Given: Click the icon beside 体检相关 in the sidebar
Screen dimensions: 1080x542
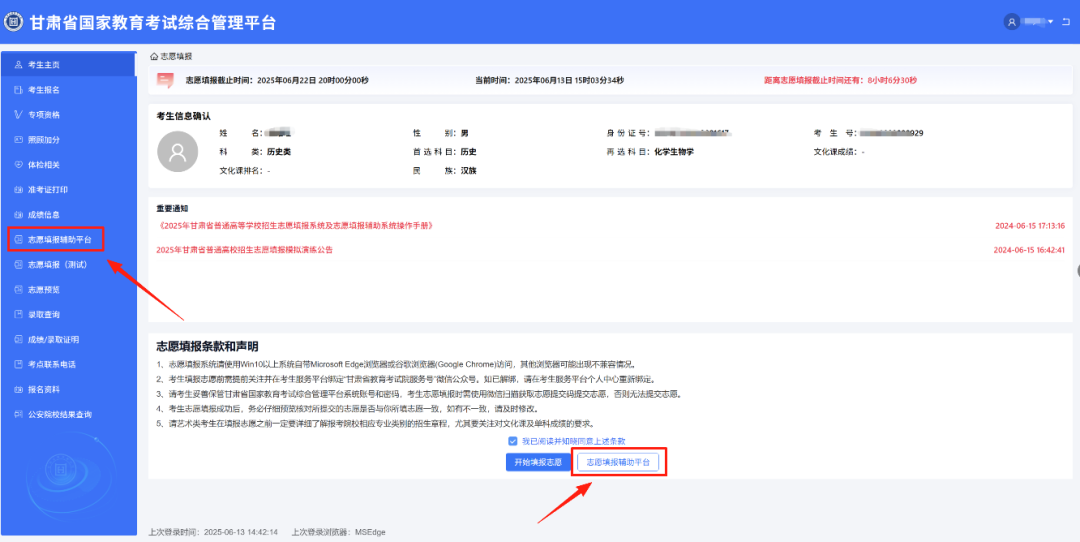Looking at the screenshot, I should pos(18,165).
